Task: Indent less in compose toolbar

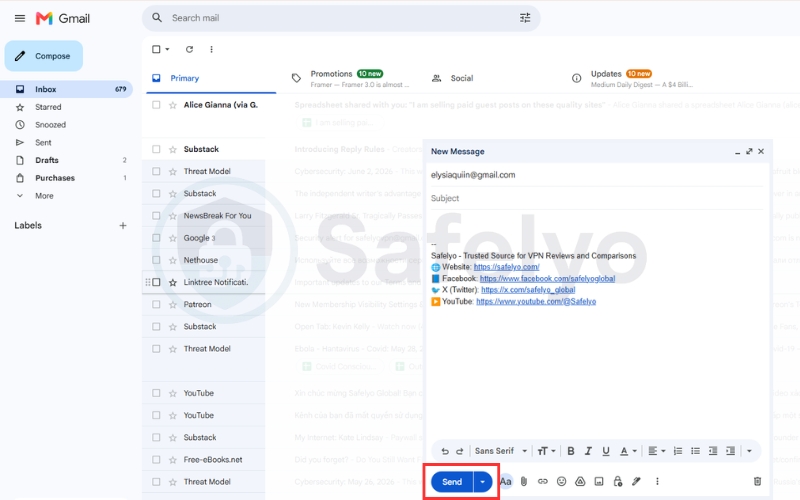Action: (x=713, y=451)
